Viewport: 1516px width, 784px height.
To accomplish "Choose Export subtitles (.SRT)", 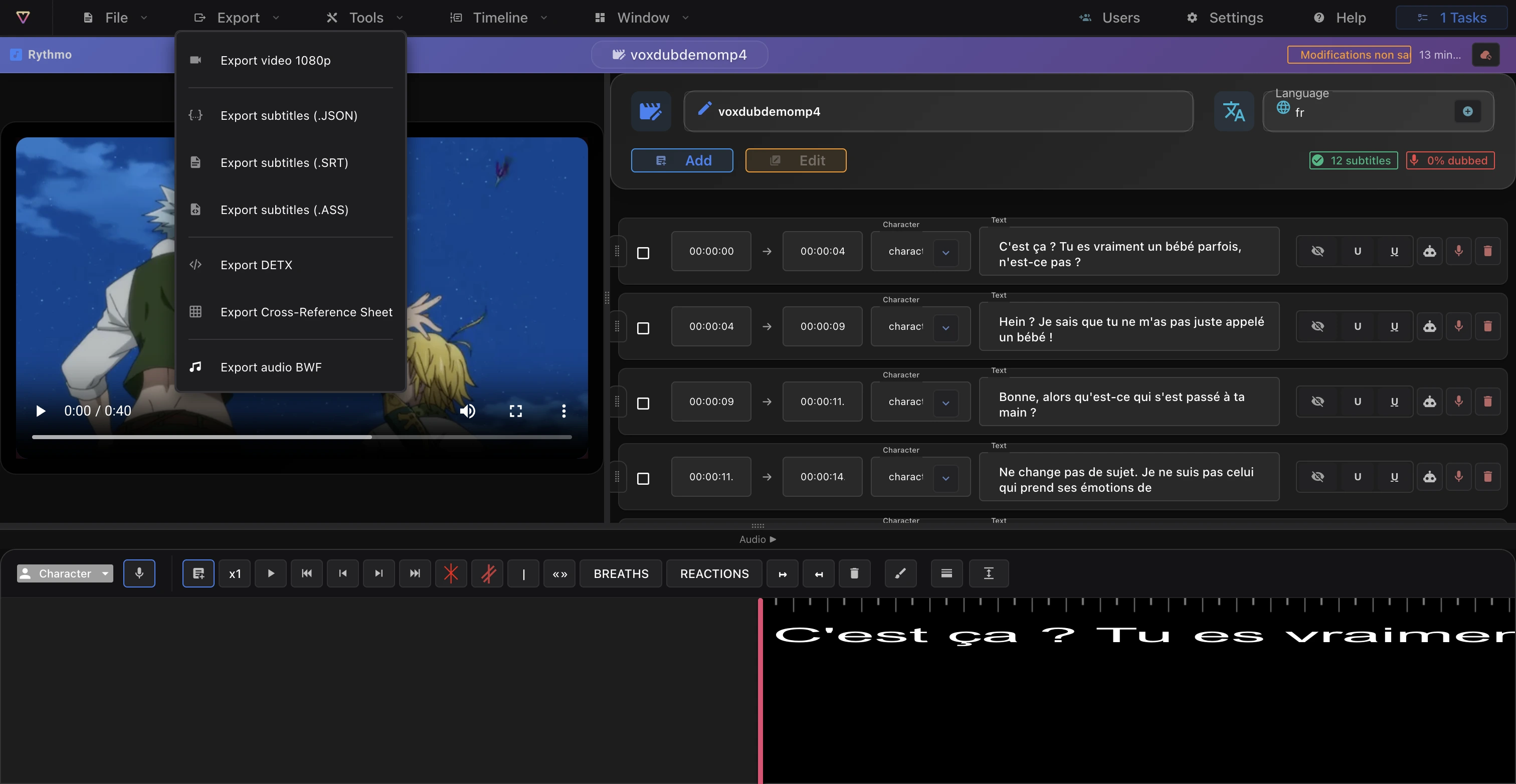I will (x=290, y=162).
